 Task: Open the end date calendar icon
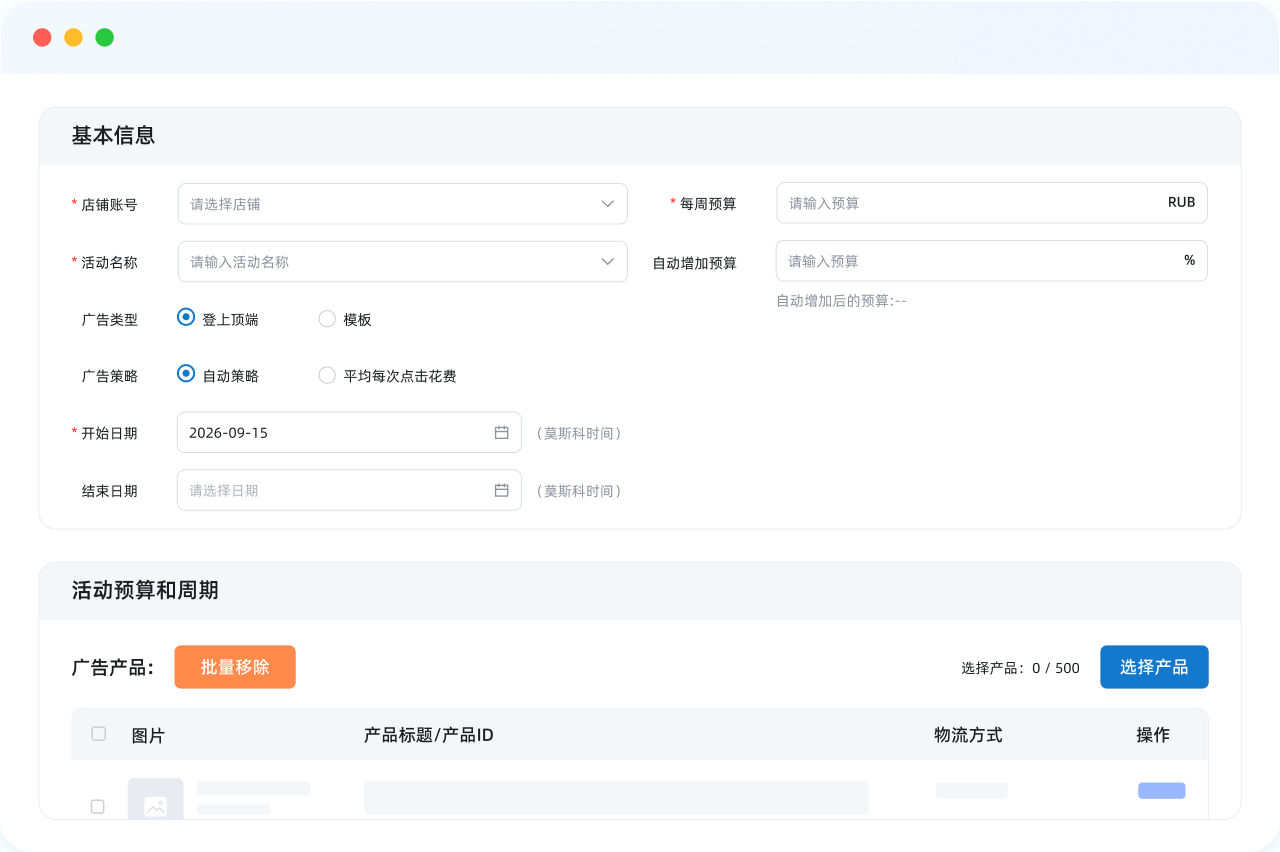(x=502, y=491)
